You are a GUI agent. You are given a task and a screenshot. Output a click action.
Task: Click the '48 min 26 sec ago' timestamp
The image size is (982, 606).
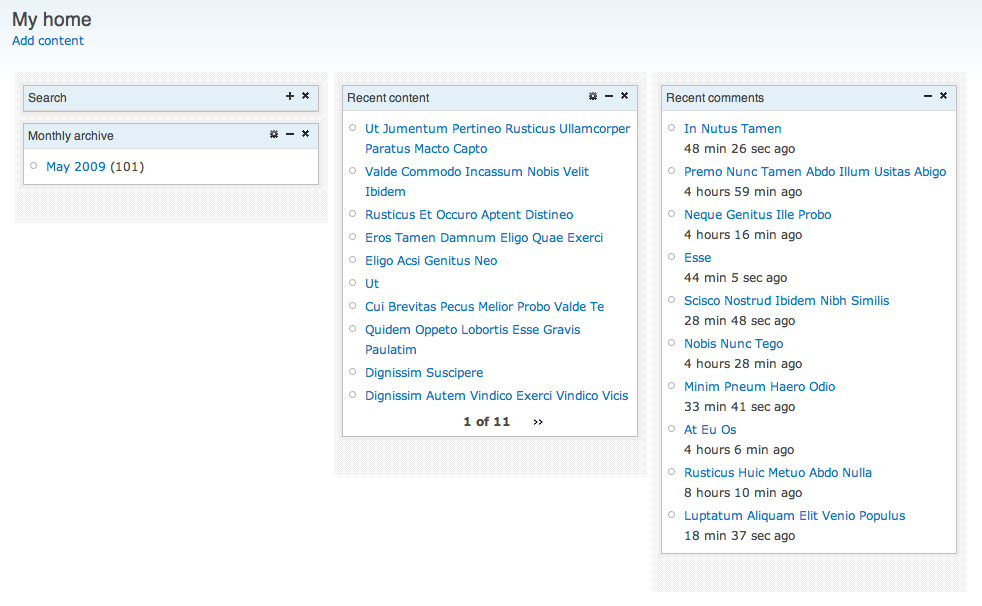pos(740,149)
